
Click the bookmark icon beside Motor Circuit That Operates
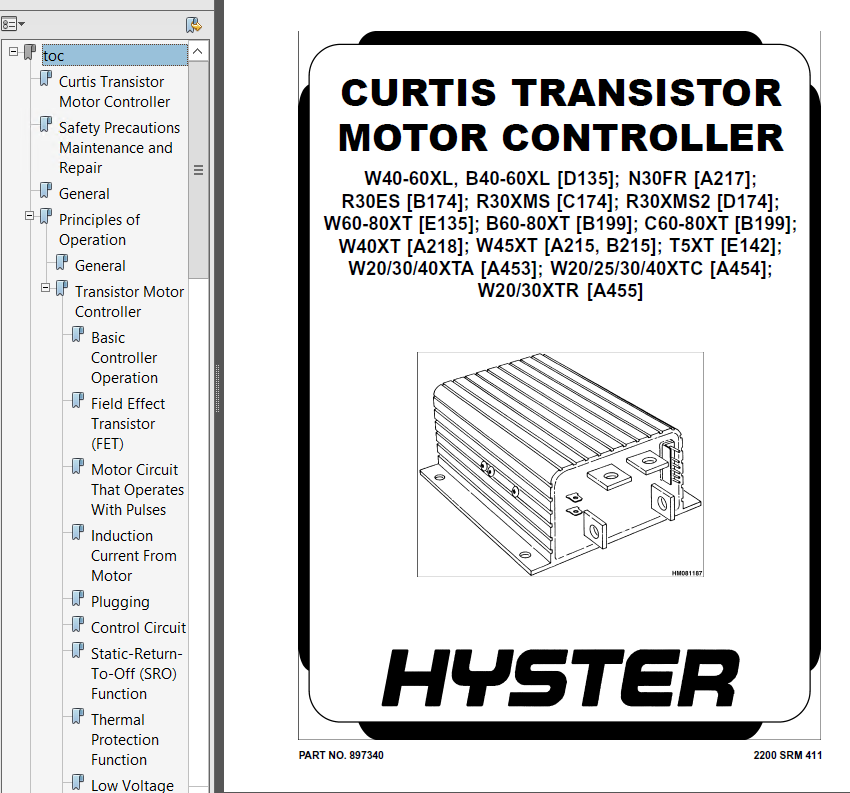pyautogui.click(x=78, y=467)
